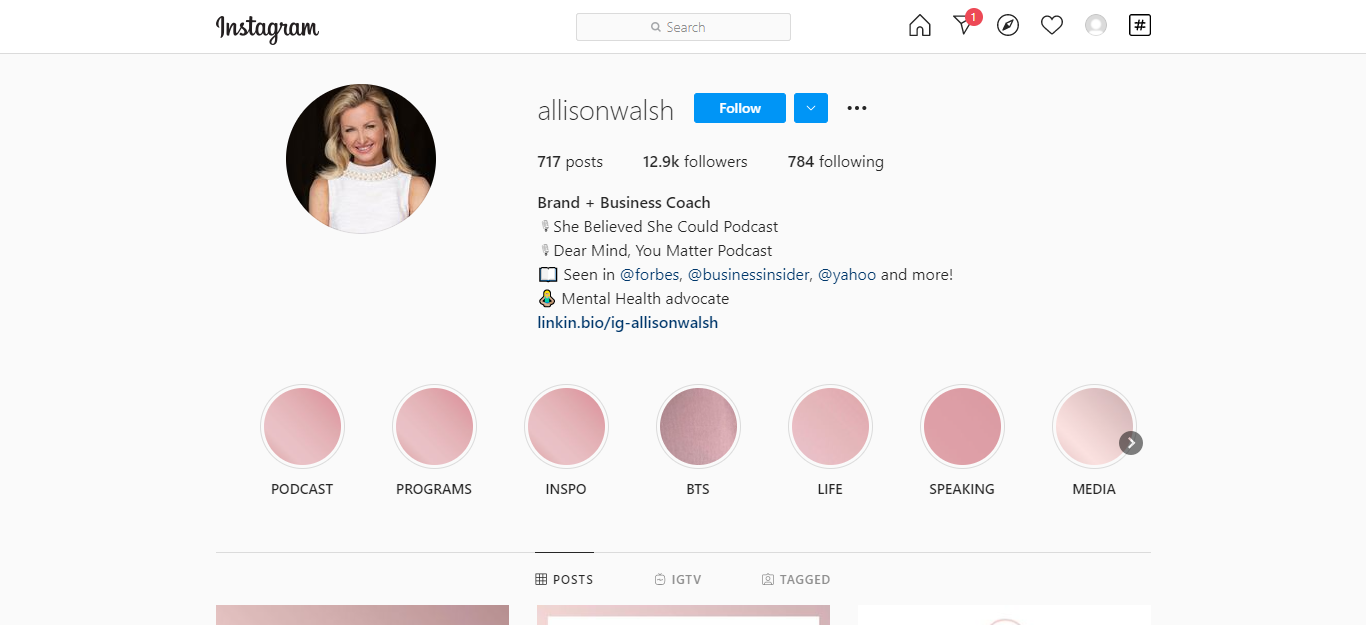Open direct messages with notification badge
The width and height of the screenshot is (1366, 625).
(x=965, y=24)
